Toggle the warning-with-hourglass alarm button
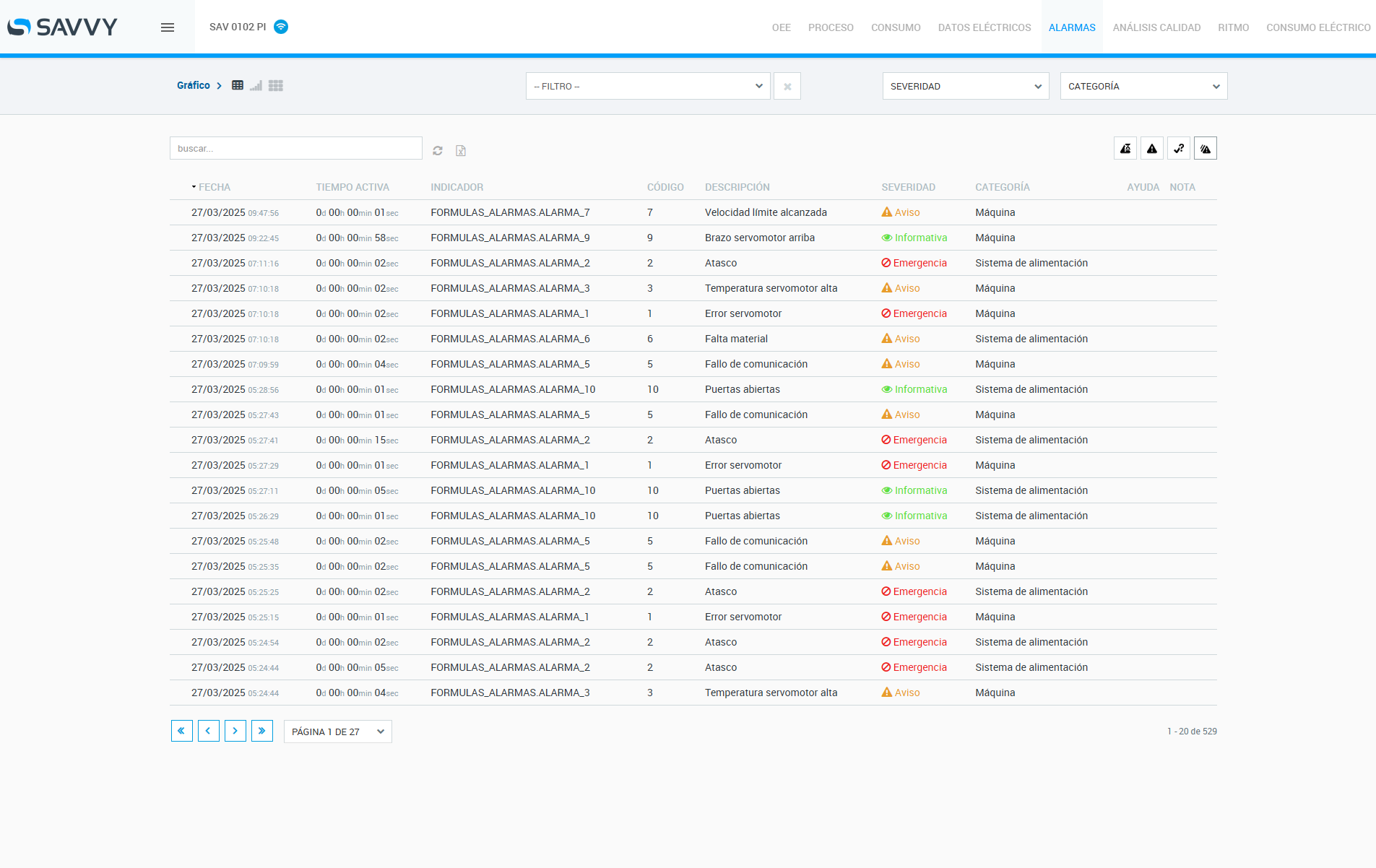 [1125, 149]
